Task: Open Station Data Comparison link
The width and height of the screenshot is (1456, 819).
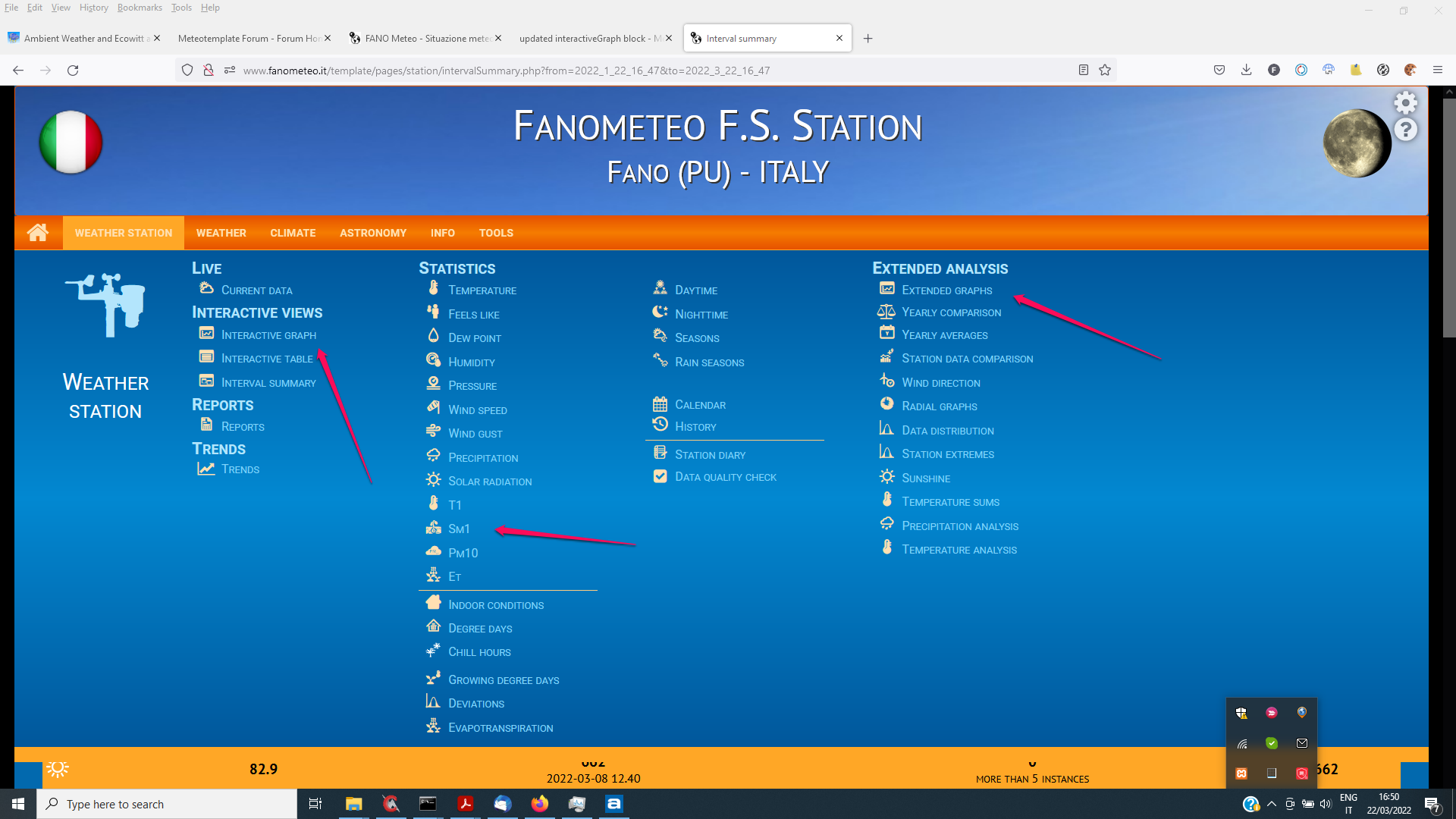Action: click(967, 359)
